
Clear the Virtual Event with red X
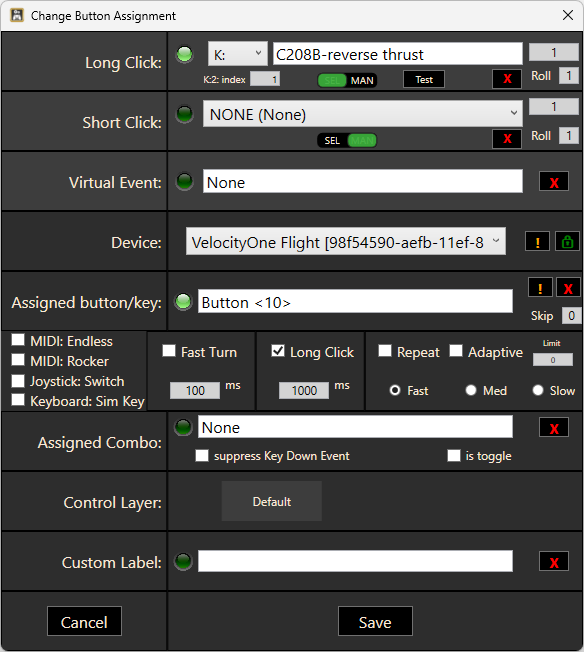pos(554,182)
